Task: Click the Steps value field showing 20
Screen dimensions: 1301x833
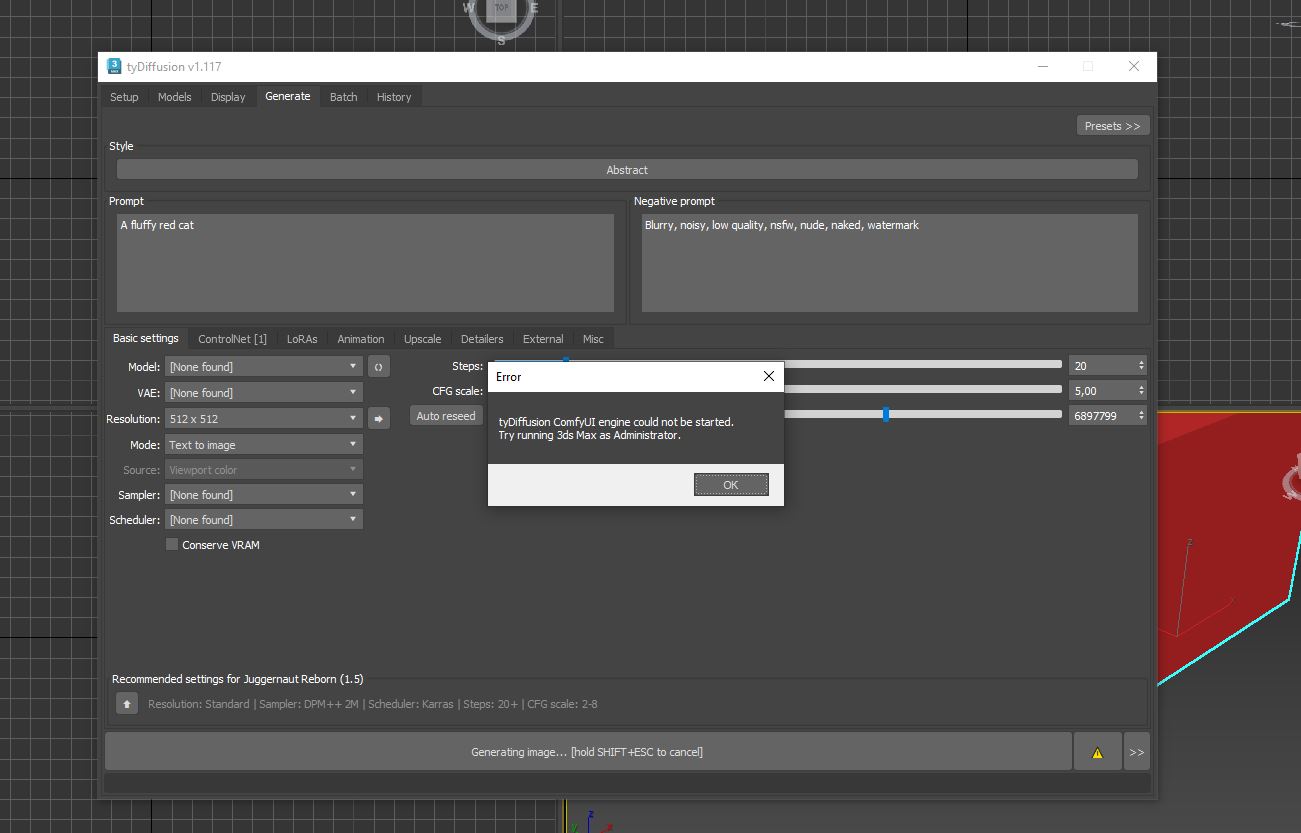Action: [x=1102, y=366]
